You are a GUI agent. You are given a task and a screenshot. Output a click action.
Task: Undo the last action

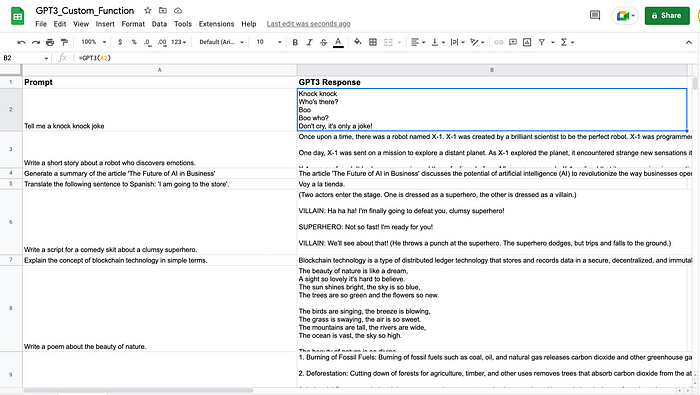21,42
